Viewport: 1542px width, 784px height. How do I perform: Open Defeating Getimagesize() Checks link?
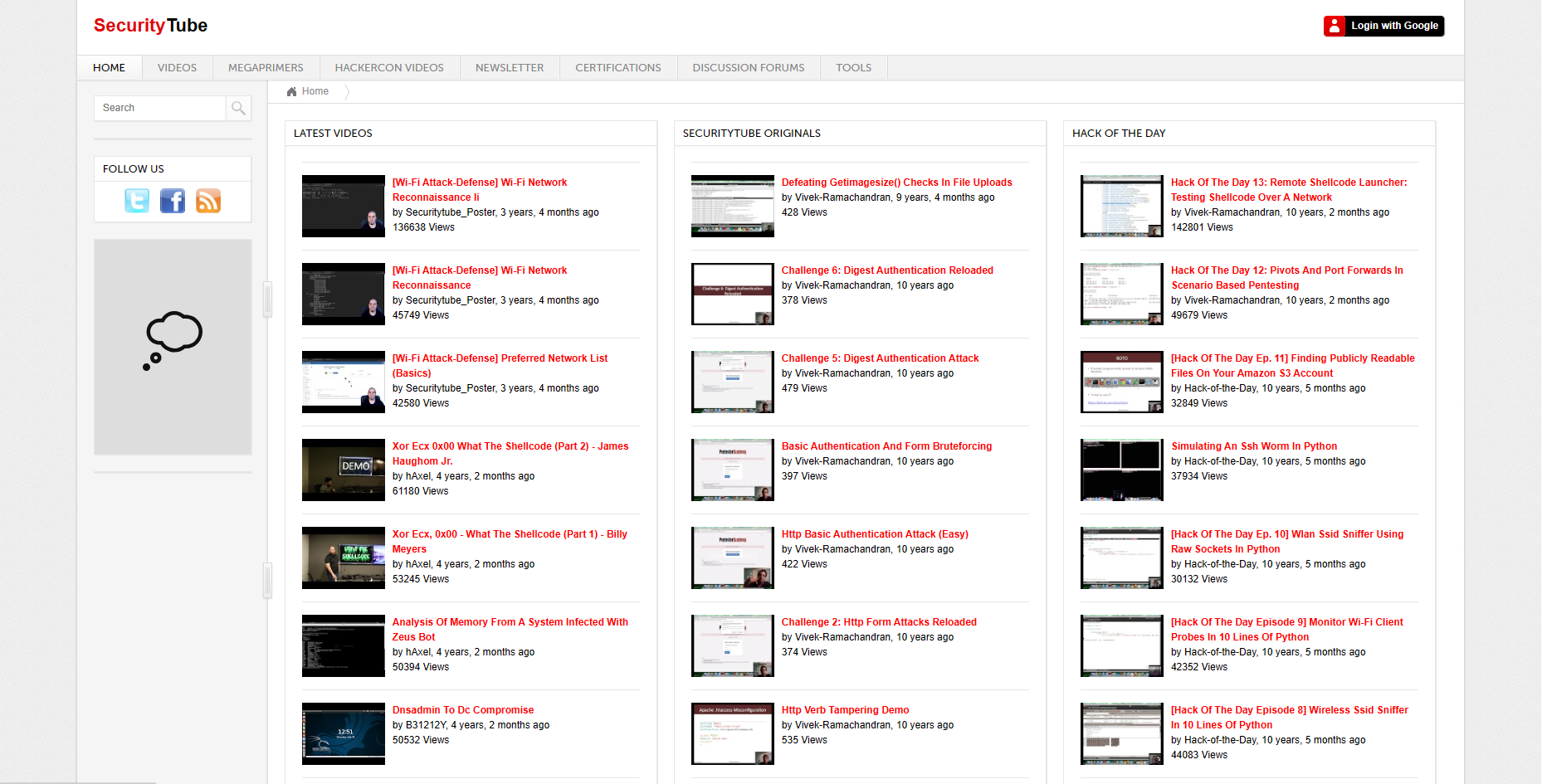click(x=897, y=183)
